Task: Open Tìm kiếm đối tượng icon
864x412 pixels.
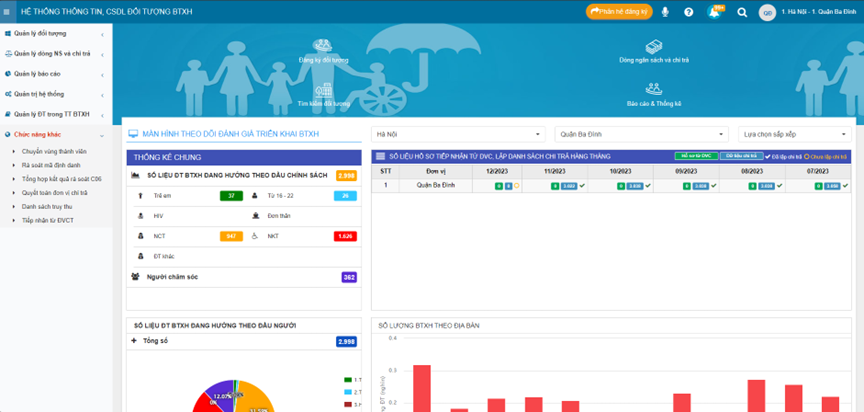Action: pyautogui.click(x=323, y=90)
